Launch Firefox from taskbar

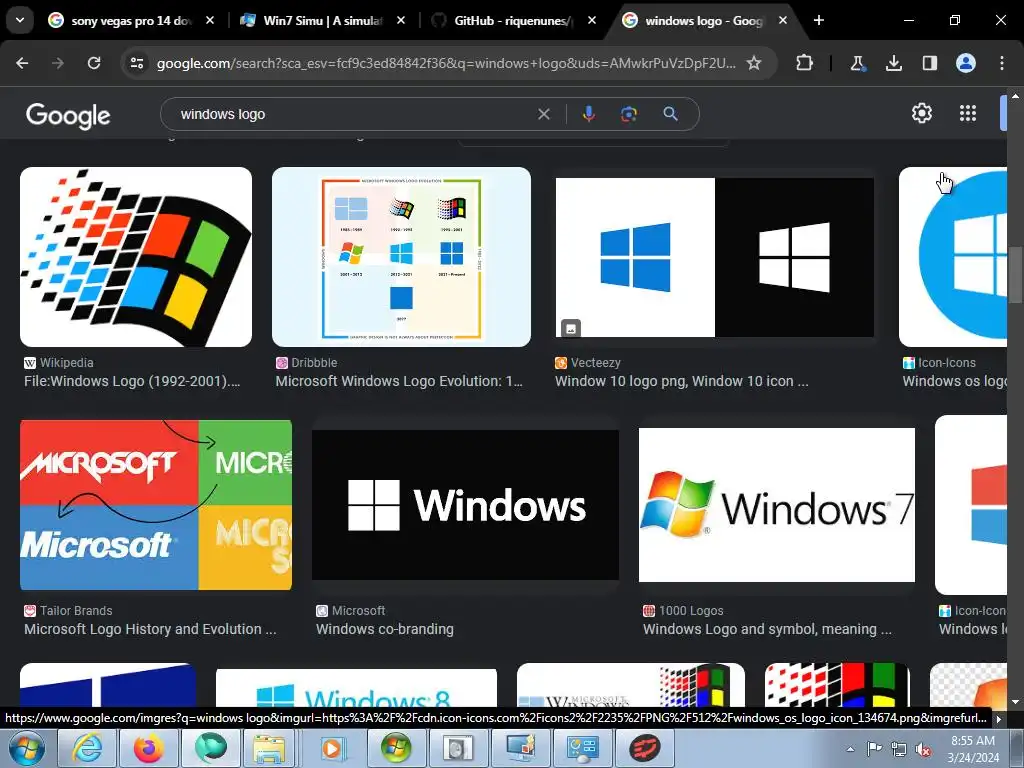pos(149,748)
